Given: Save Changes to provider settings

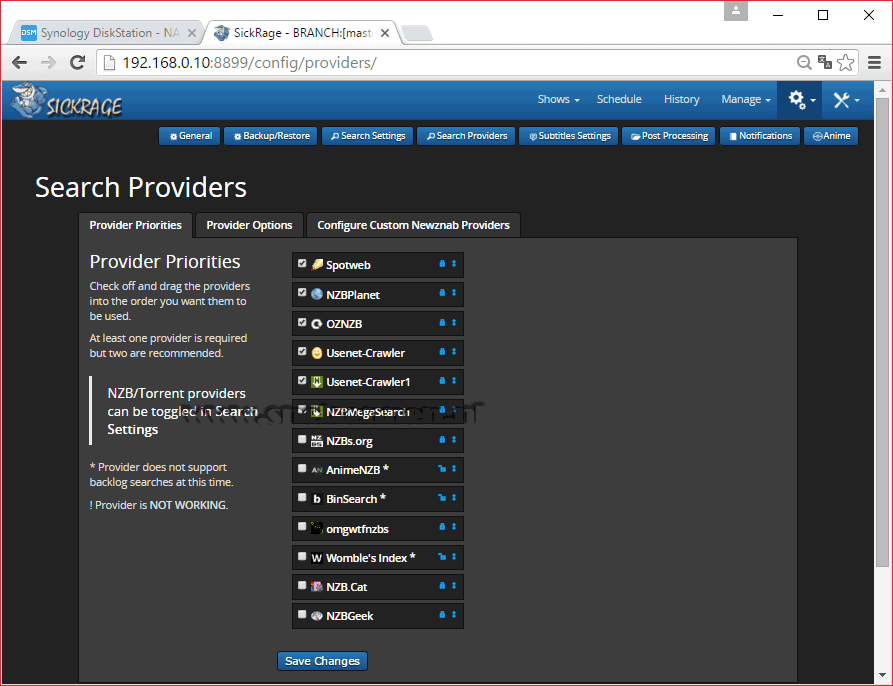Looking at the screenshot, I should (x=322, y=661).
